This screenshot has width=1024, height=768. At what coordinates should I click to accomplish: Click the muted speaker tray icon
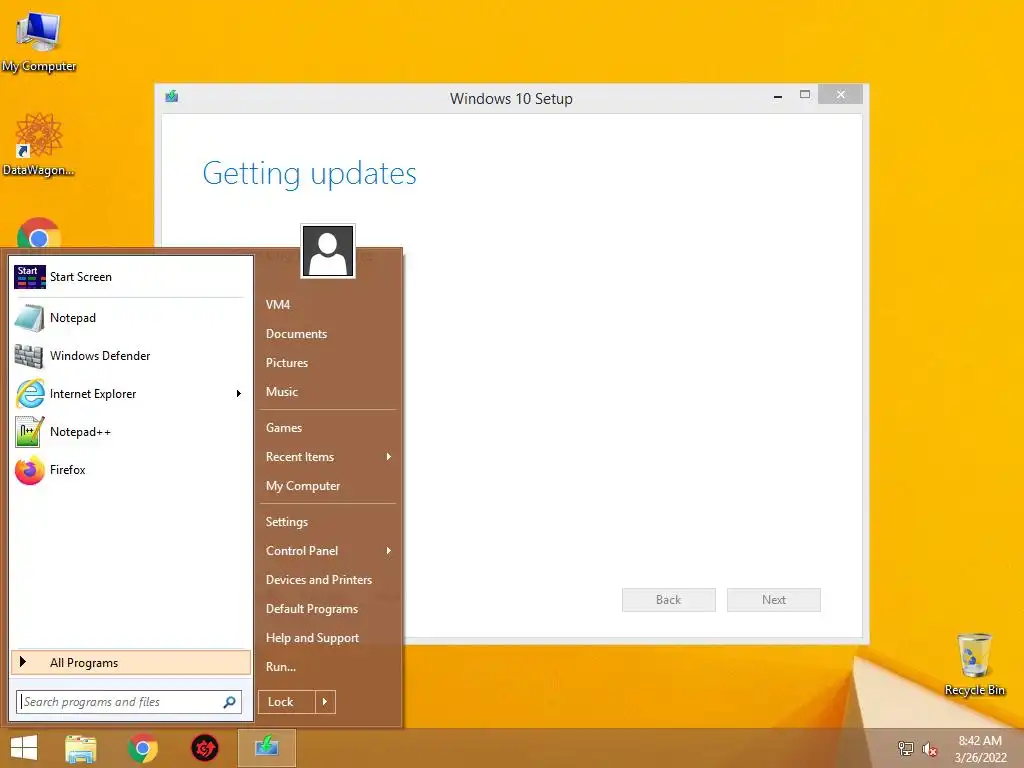(x=929, y=749)
